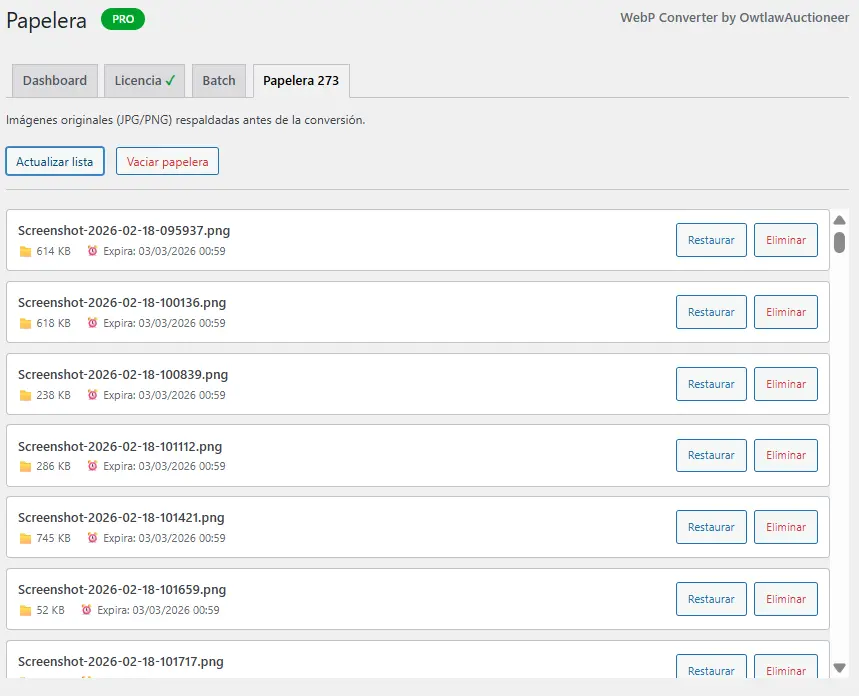Click the green PRO badge
Screen dimensions: 859x696
123,19
